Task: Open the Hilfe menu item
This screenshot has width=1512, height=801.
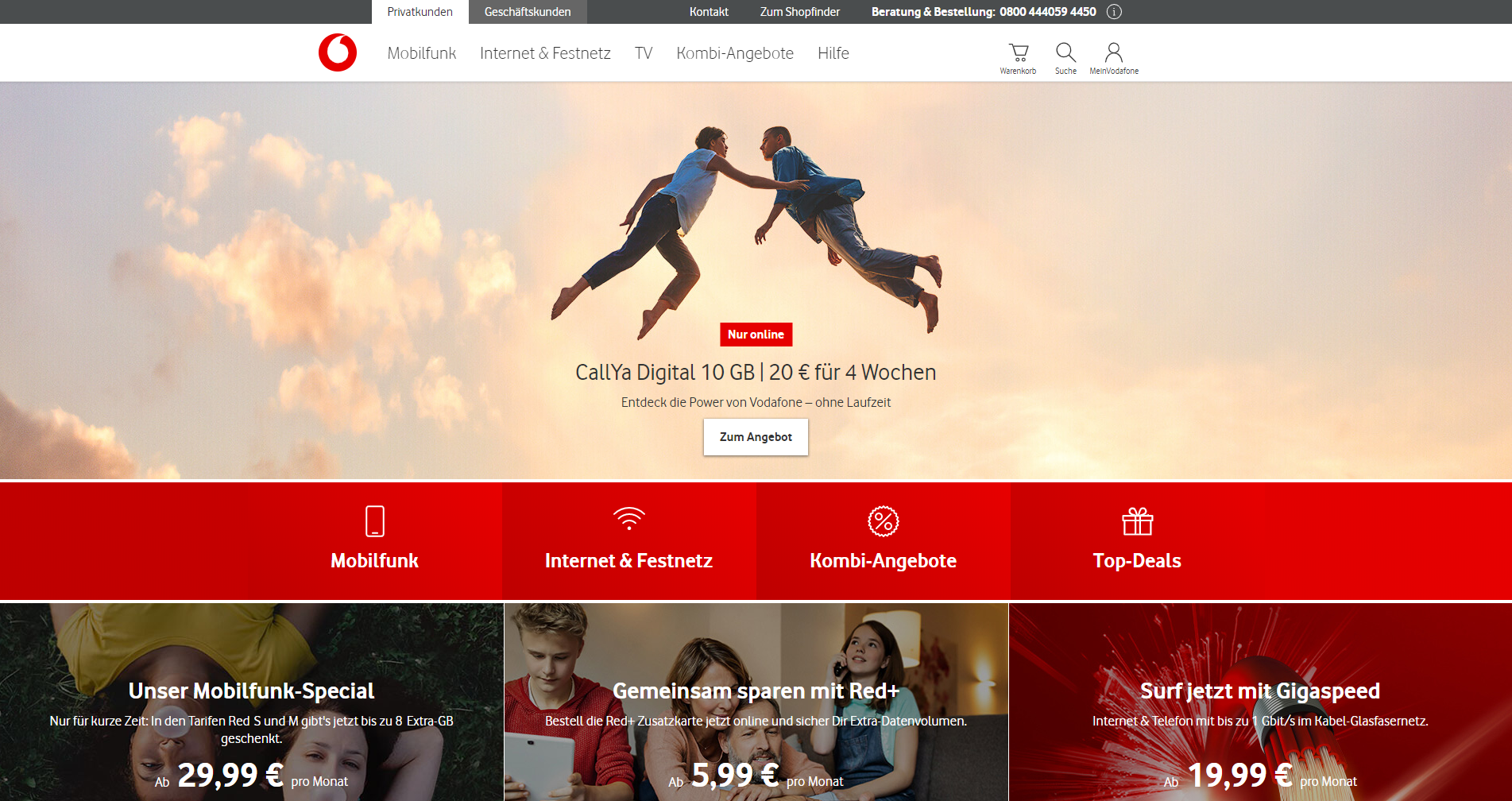Action: coord(833,53)
